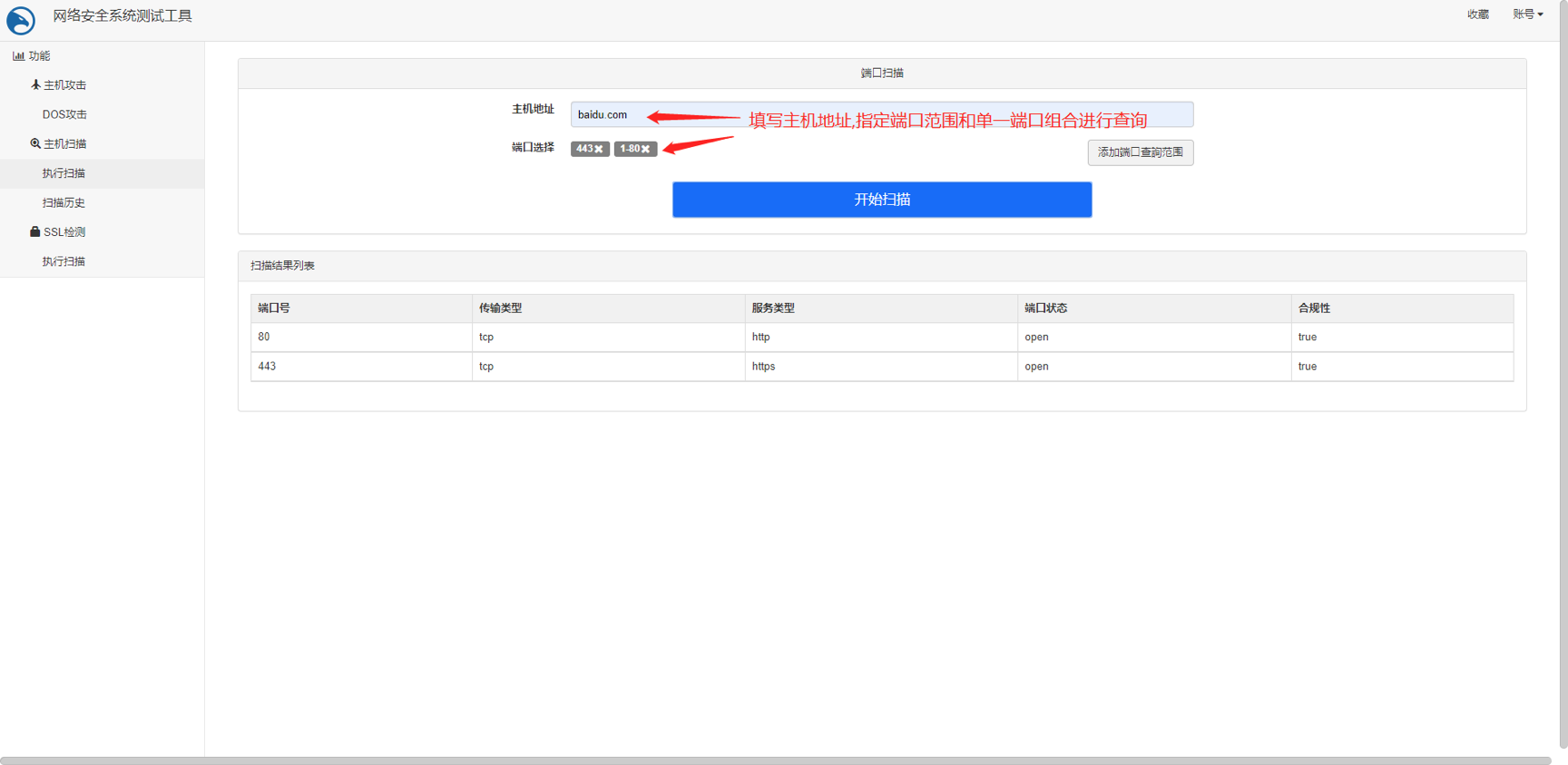
Task: Click the SSL检测 lock icon
Action: tap(35, 232)
